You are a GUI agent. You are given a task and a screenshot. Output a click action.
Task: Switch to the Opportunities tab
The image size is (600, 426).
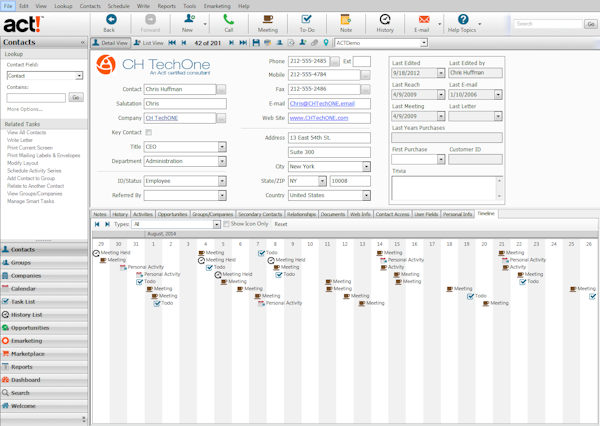[x=172, y=214]
